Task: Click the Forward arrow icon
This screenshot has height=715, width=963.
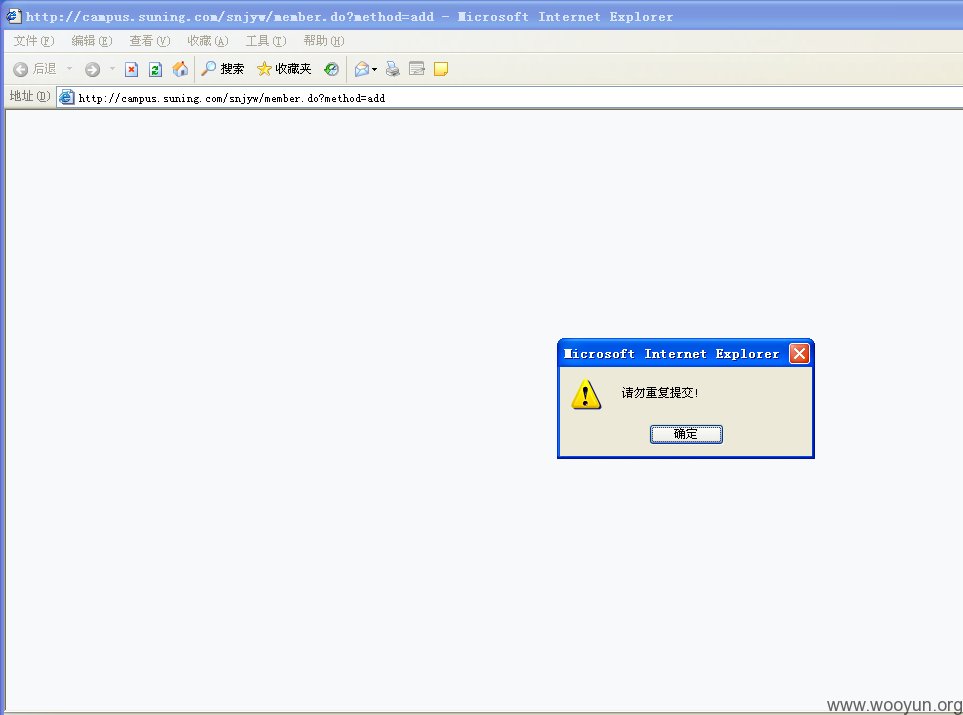Action: pyautogui.click(x=92, y=69)
